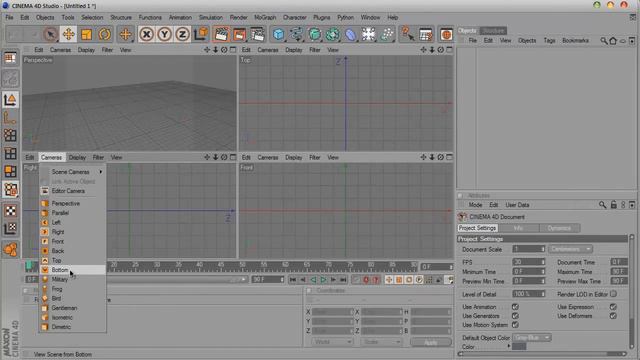Open the Scale mode dropdown in Coordinates
The image size is (640, 360).
click(x=381, y=342)
